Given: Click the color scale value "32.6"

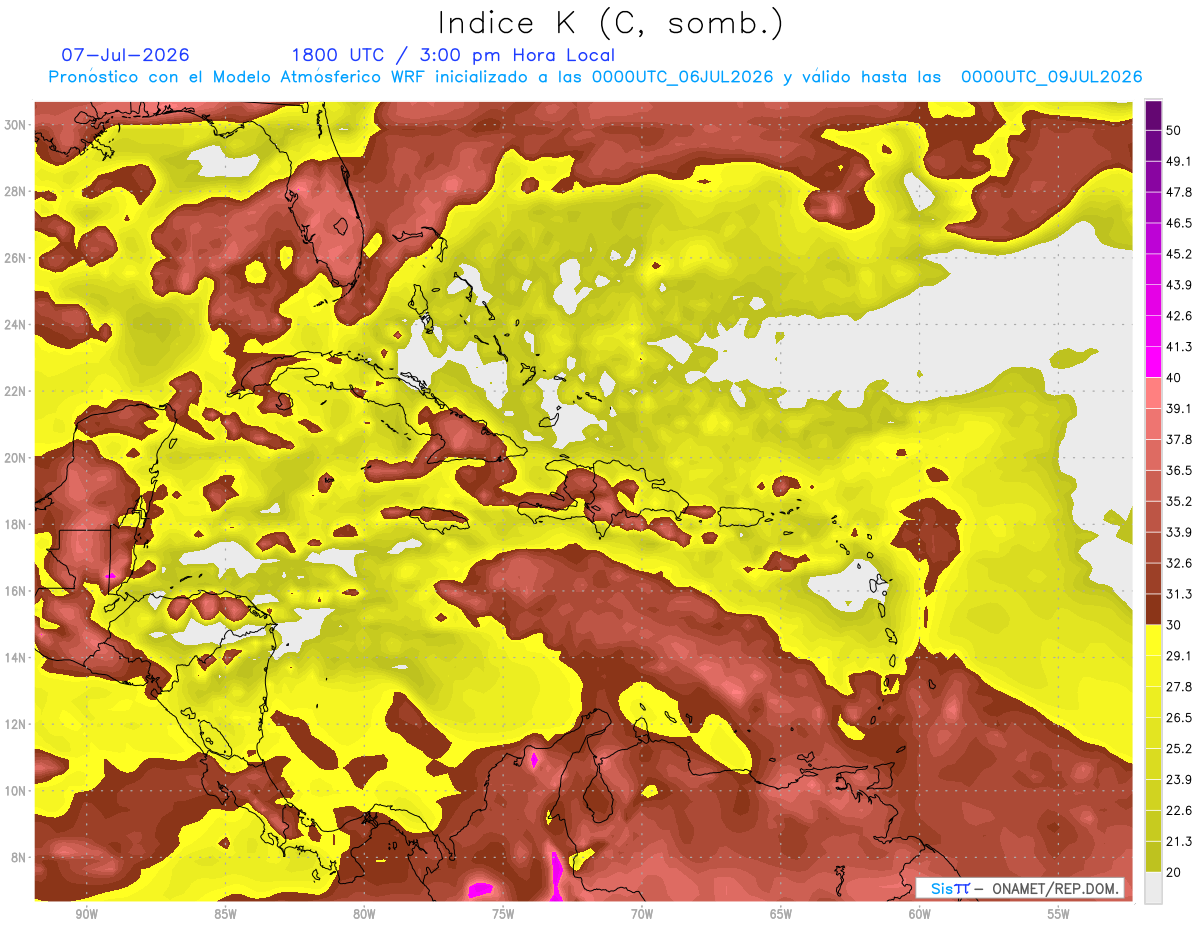Looking at the screenshot, I should tap(1178, 563).
